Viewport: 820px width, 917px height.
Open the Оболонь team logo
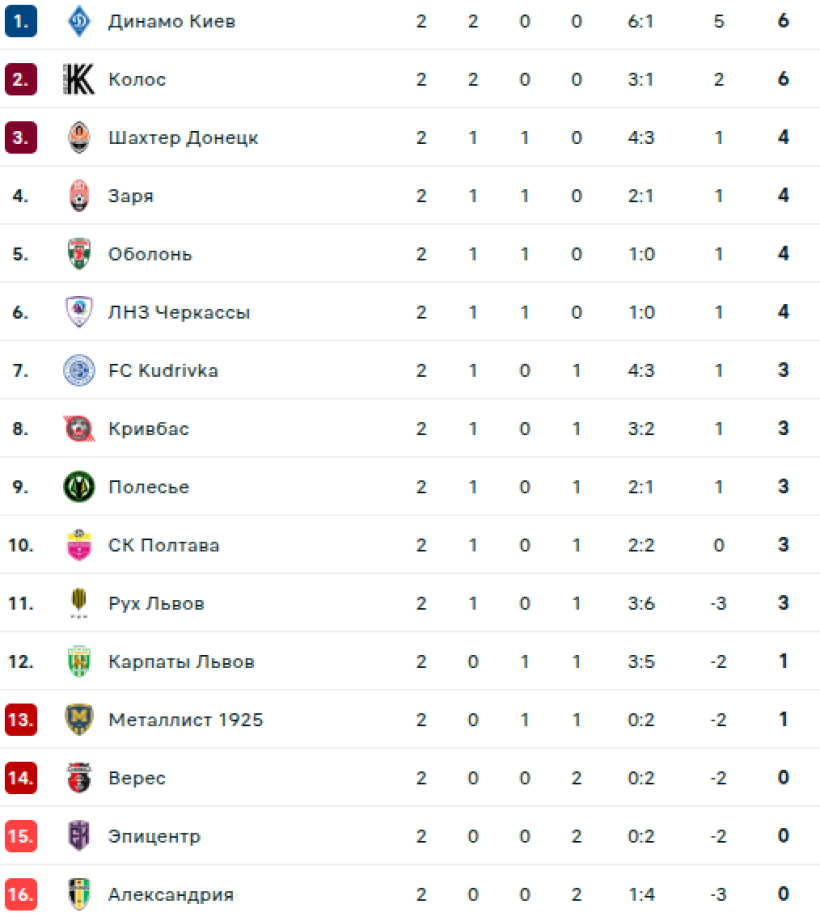[x=79, y=254]
